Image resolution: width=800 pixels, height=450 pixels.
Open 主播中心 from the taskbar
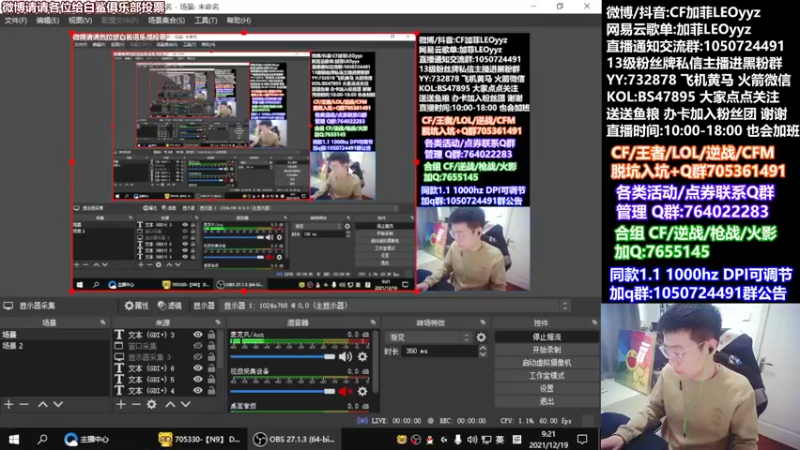pyautogui.click(x=87, y=439)
